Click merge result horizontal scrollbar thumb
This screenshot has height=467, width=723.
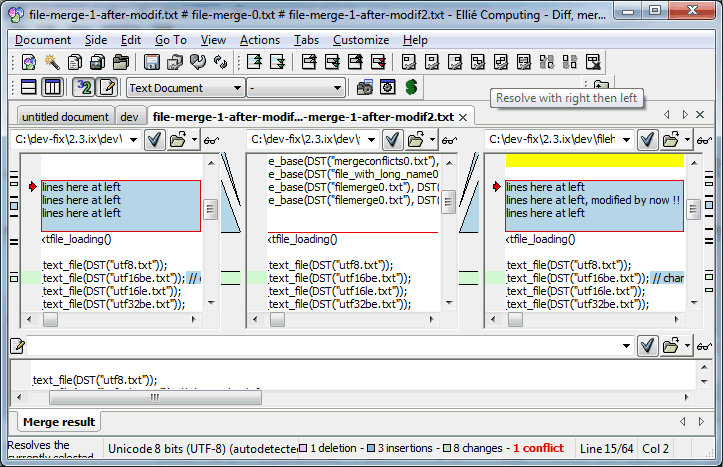pyautogui.click(x=155, y=397)
